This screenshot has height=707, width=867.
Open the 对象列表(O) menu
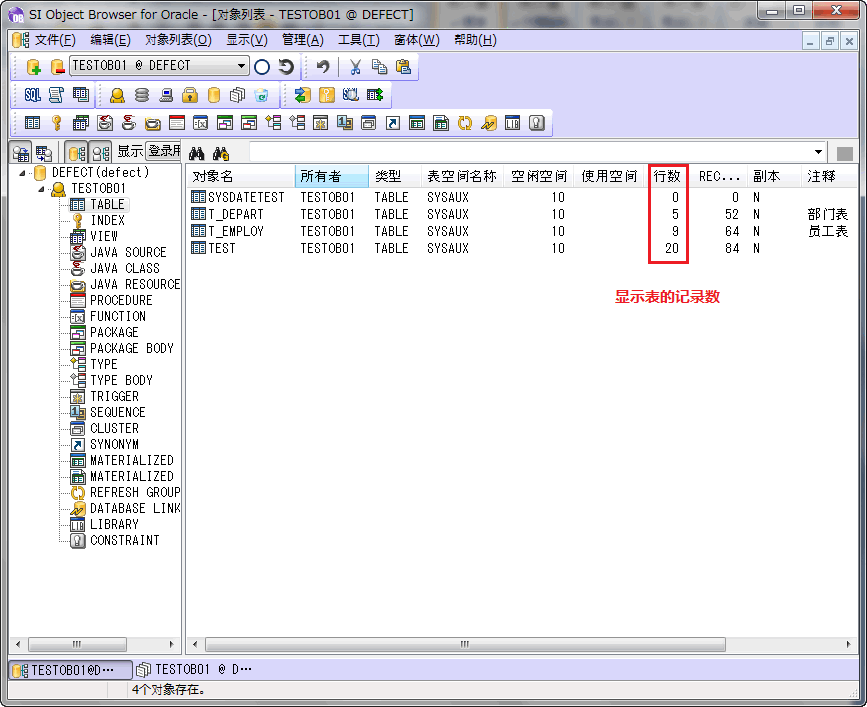tap(178, 40)
